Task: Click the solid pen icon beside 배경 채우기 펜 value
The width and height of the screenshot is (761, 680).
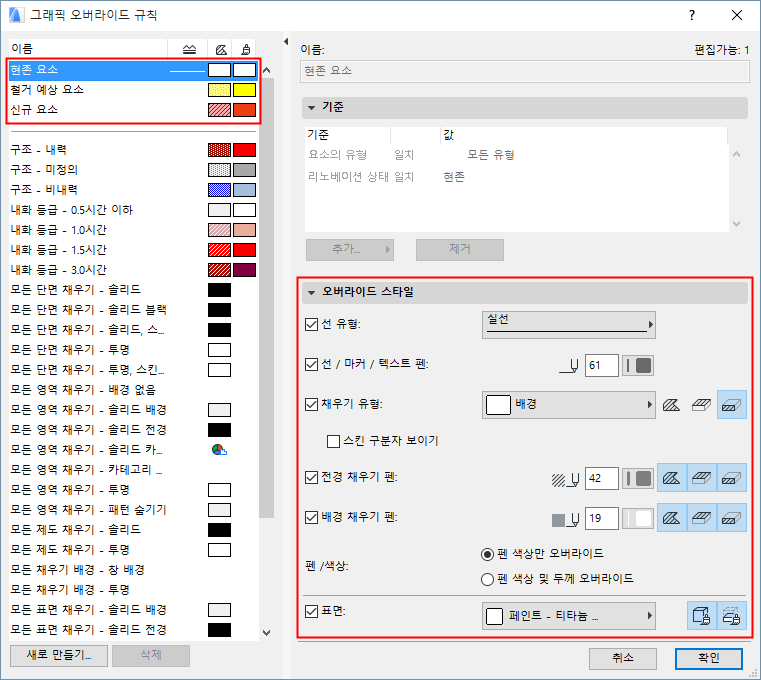Action: (x=565, y=519)
